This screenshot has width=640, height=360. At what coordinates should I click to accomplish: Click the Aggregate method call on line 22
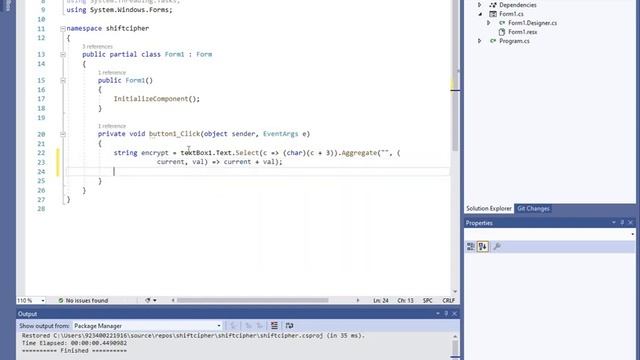click(x=359, y=153)
